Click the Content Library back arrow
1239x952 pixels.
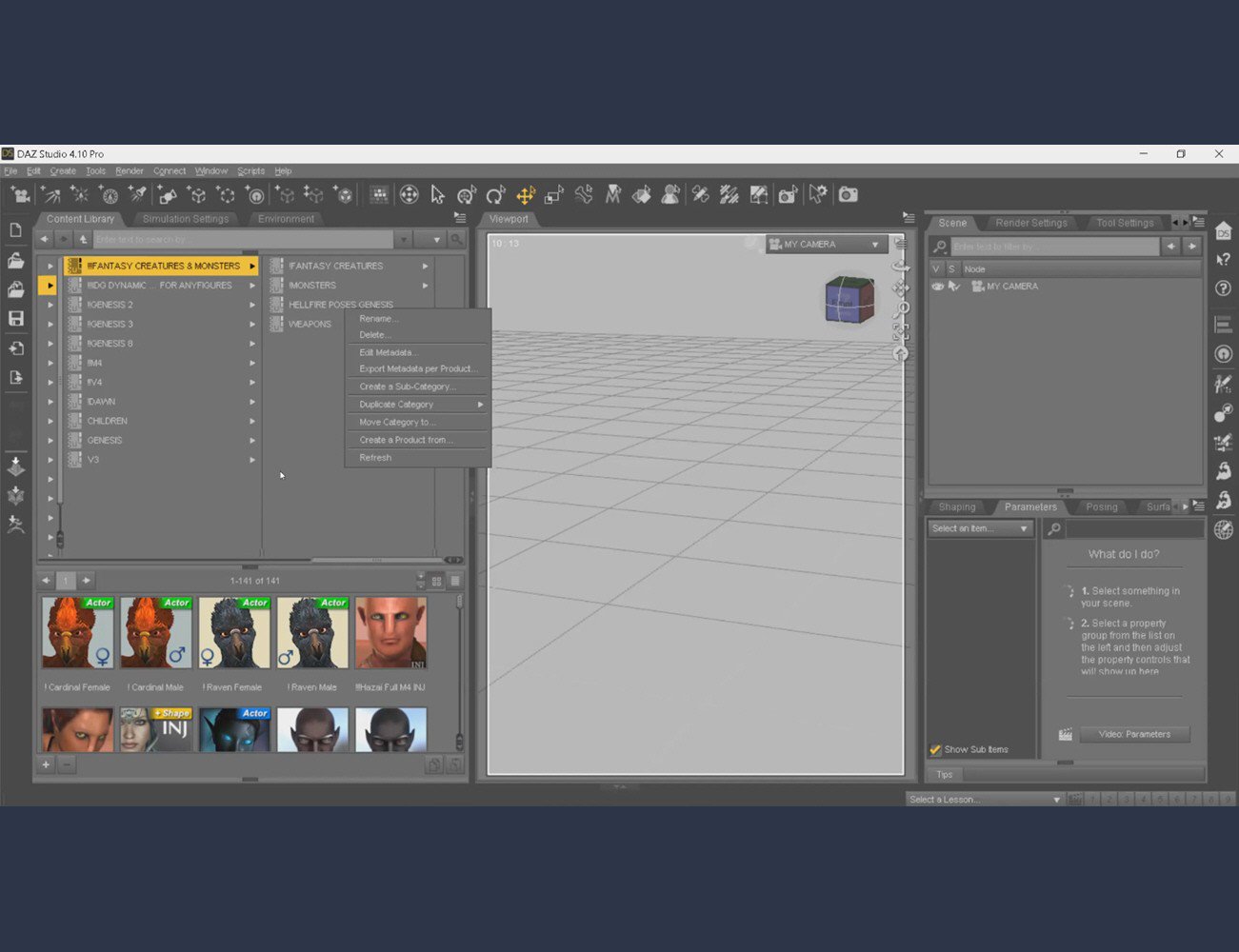click(44, 240)
